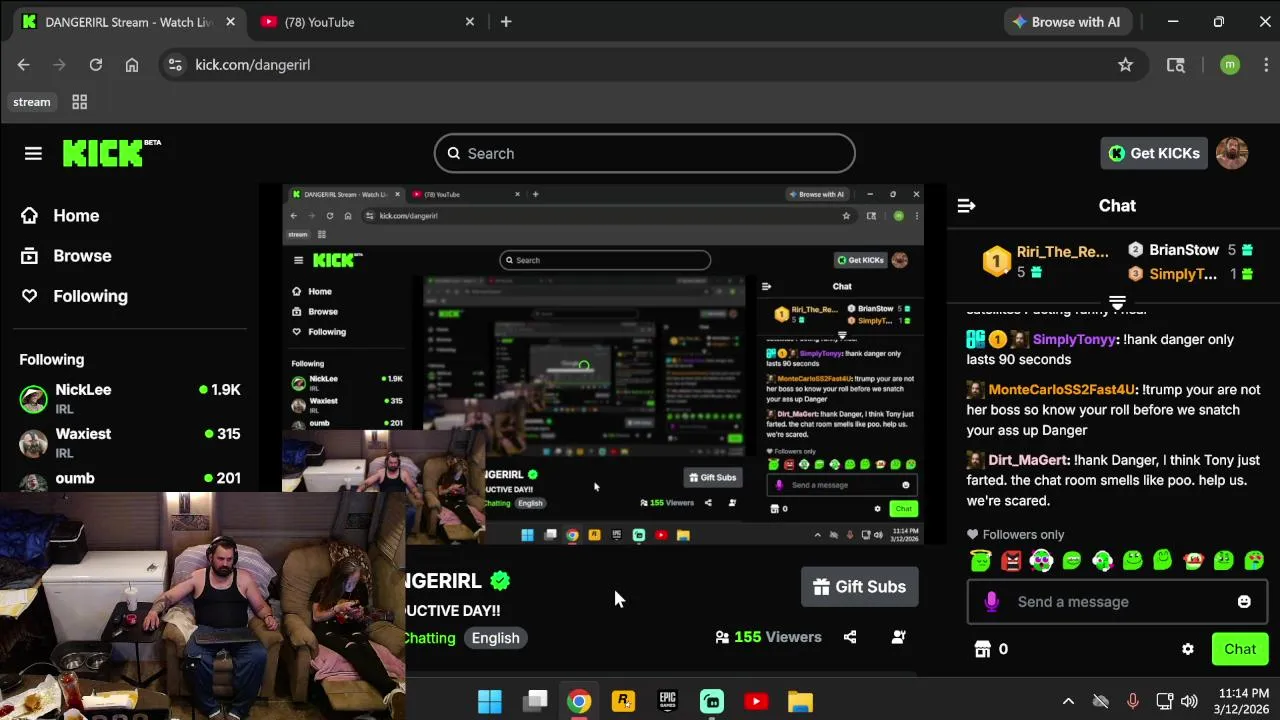Click the share stream icon
The width and height of the screenshot is (1280, 720).
click(850, 637)
